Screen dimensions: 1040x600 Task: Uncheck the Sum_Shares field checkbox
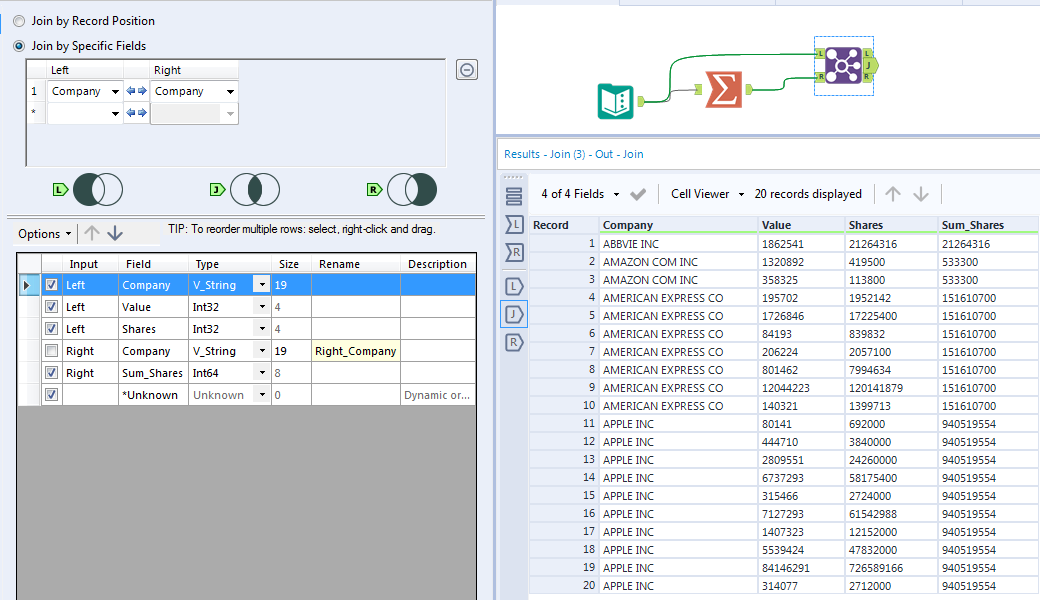click(51, 373)
